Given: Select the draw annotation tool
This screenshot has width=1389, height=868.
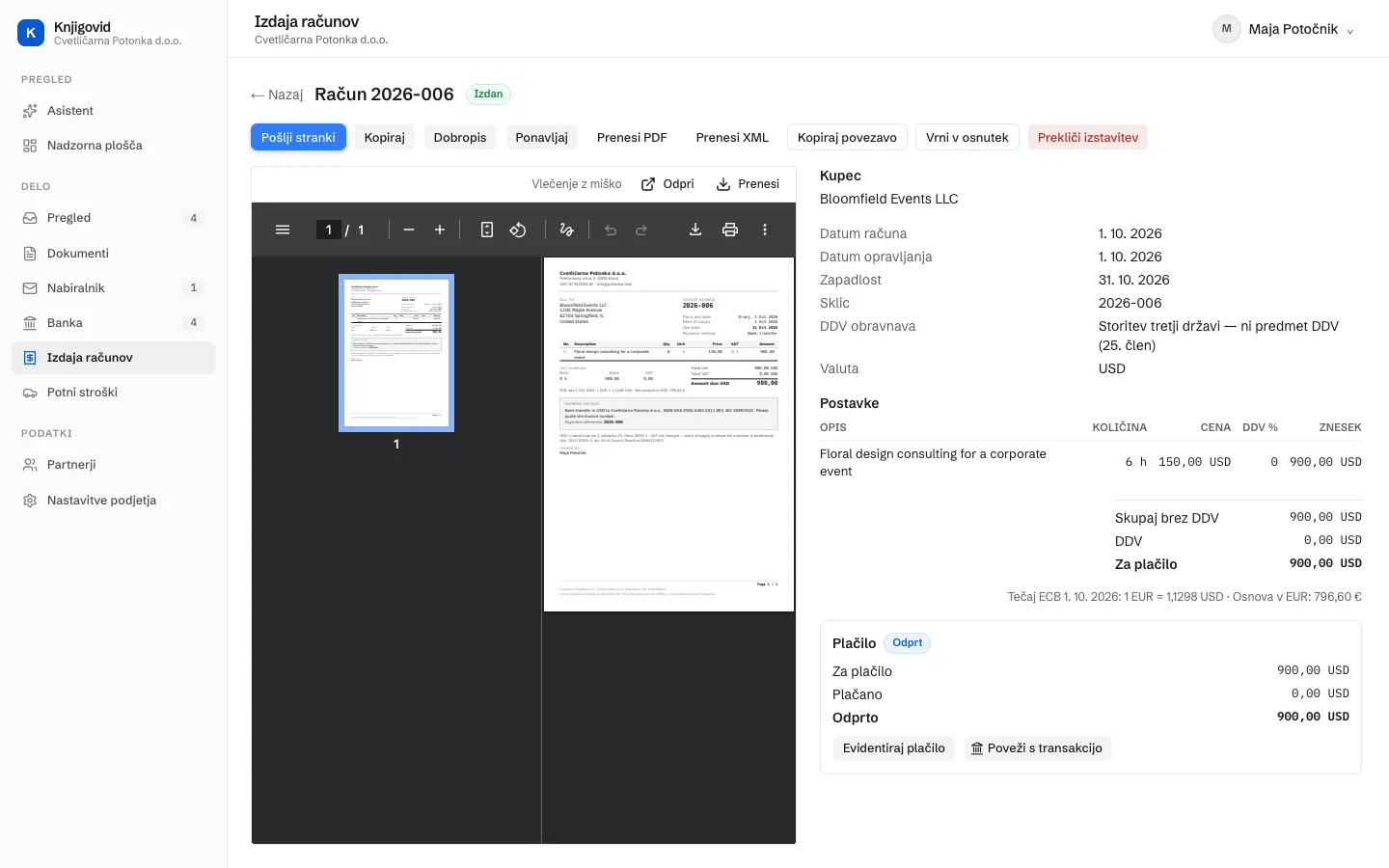Looking at the screenshot, I should pyautogui.click(x=566, y=230).
